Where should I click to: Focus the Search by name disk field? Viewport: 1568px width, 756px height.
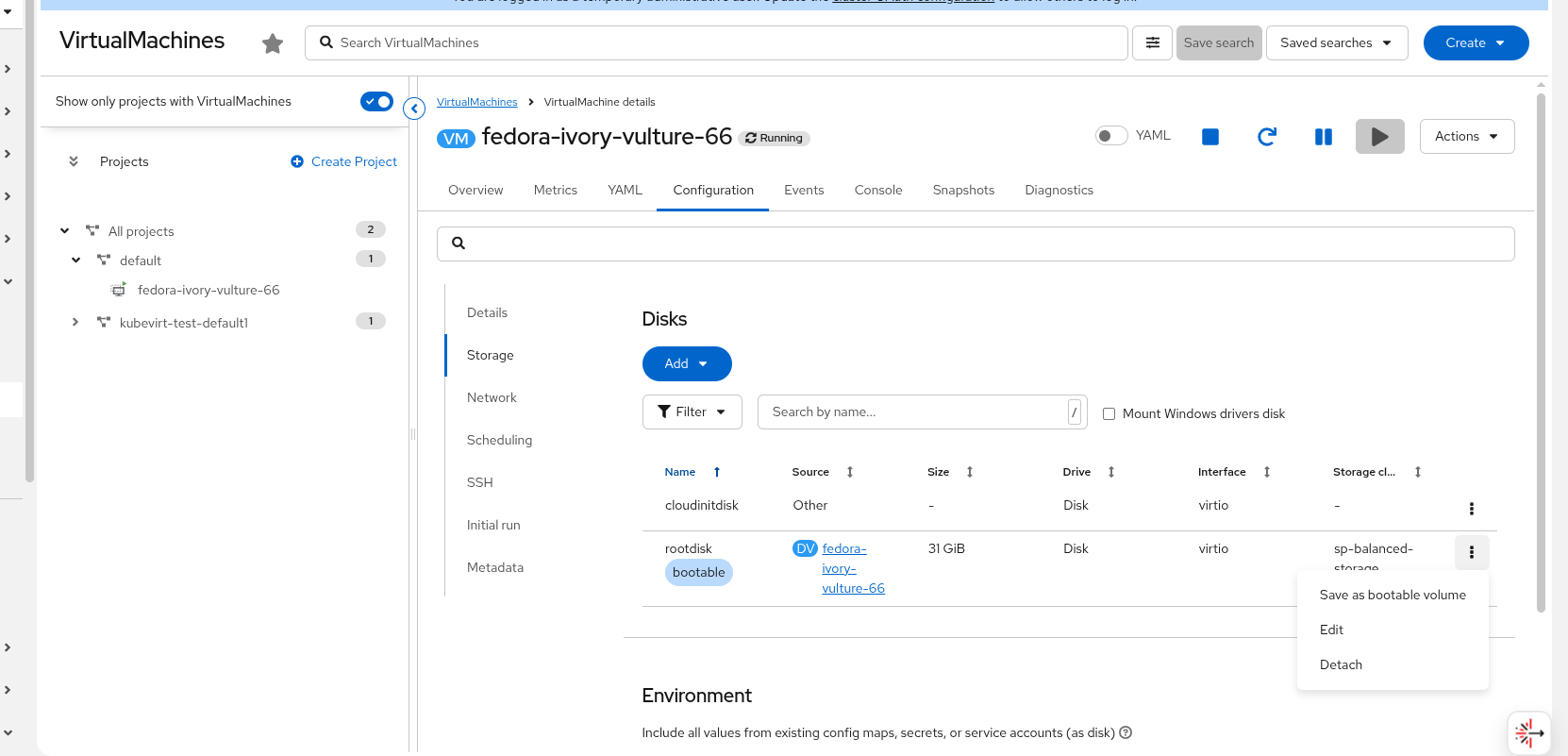coord(922,412)
